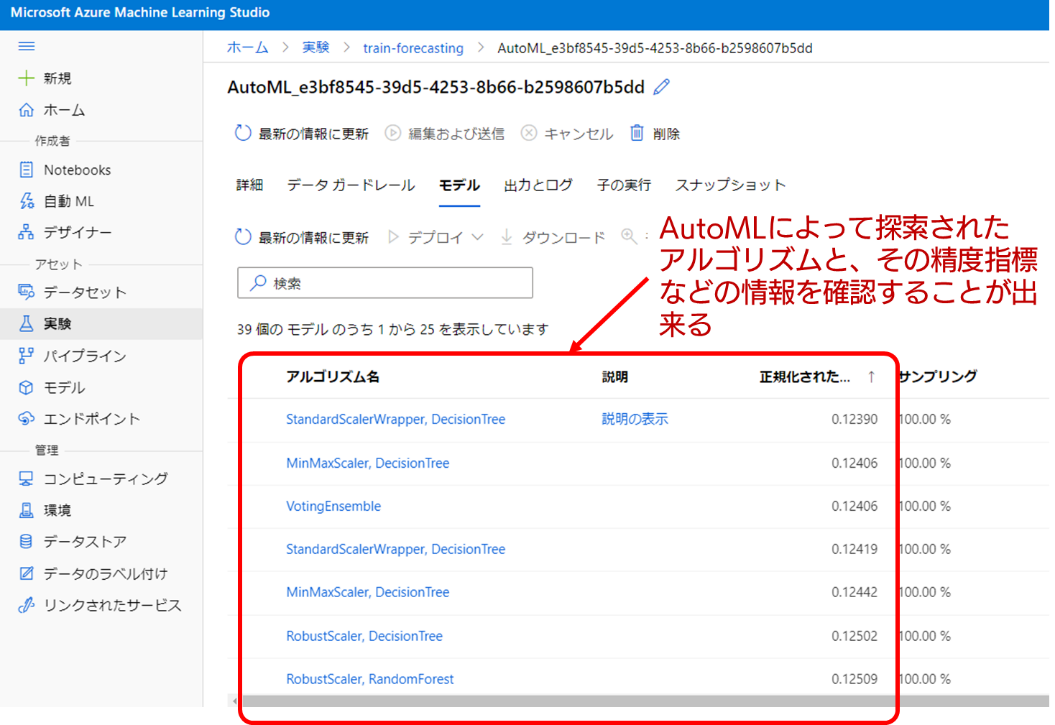Viewport: 1055px width, 725px height.
Task: Click the 0.12419 score value
Action: pos(854,549)
